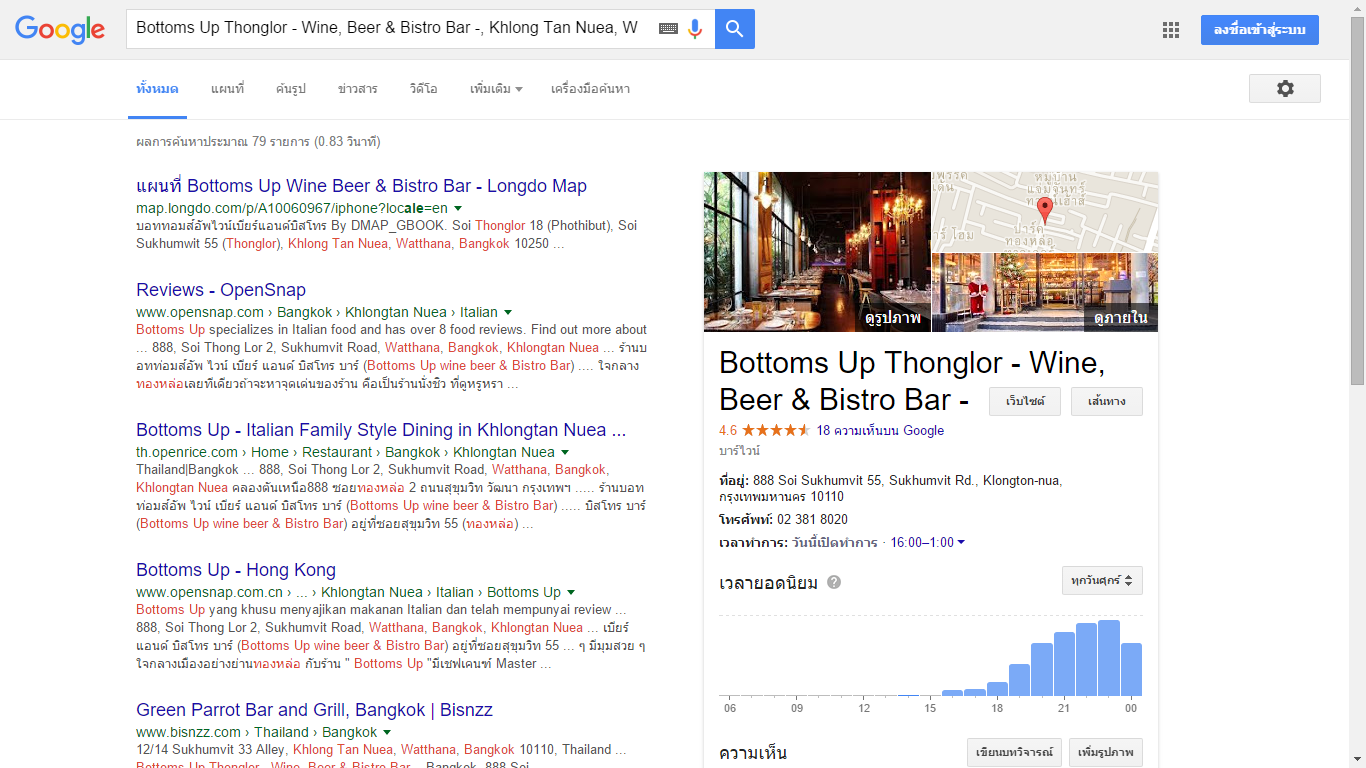Click the เพิ่มรูปภาพ add photo button
The width and height of the screenshot is (1366, 768).
1106,752
